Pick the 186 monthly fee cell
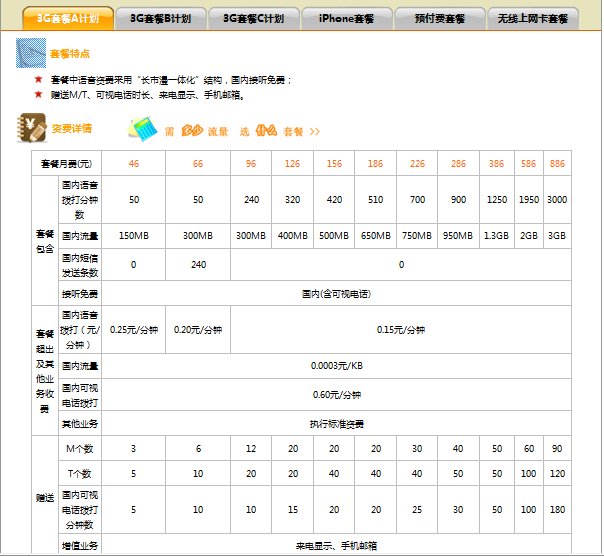The image size is (604, 556). tap(376, 163)
